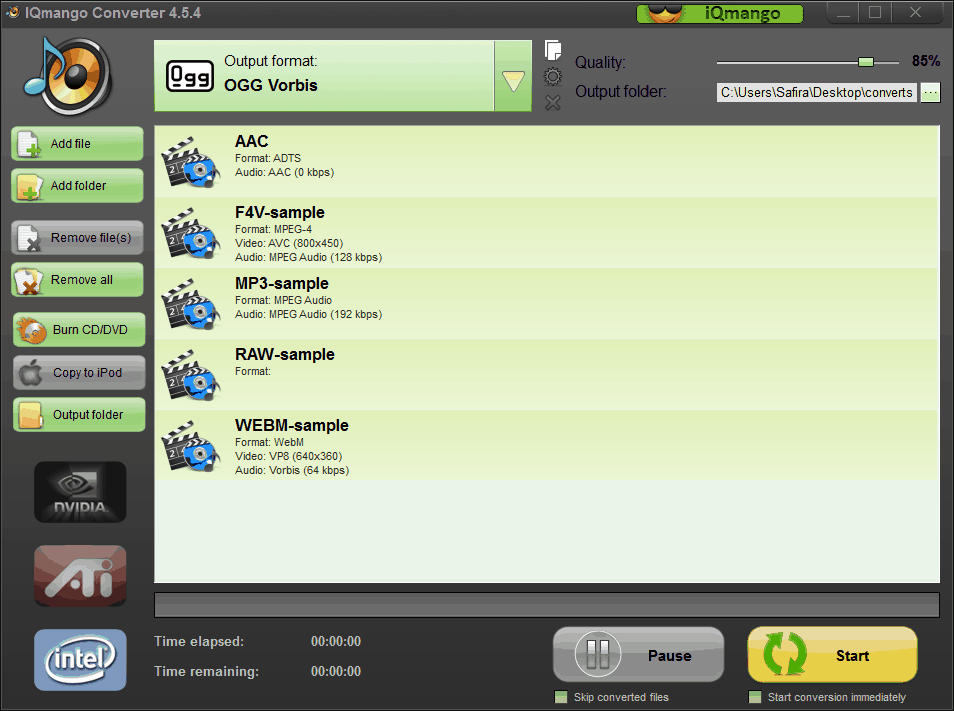Click the X icon below the gear
Viewport: 954px width, 711px height.
[552, 103]
